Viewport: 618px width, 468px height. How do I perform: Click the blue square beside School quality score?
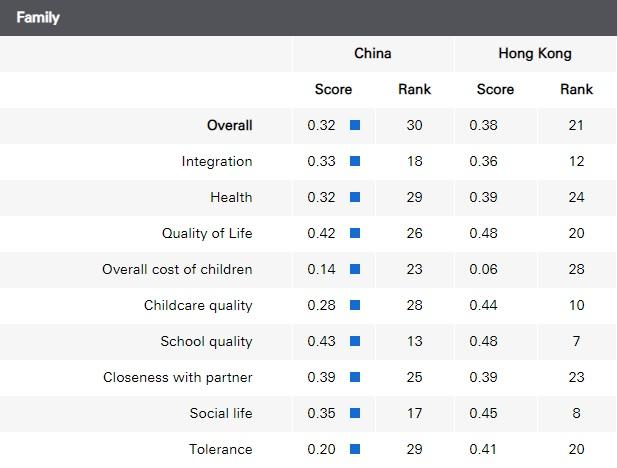tap(354, 342)
